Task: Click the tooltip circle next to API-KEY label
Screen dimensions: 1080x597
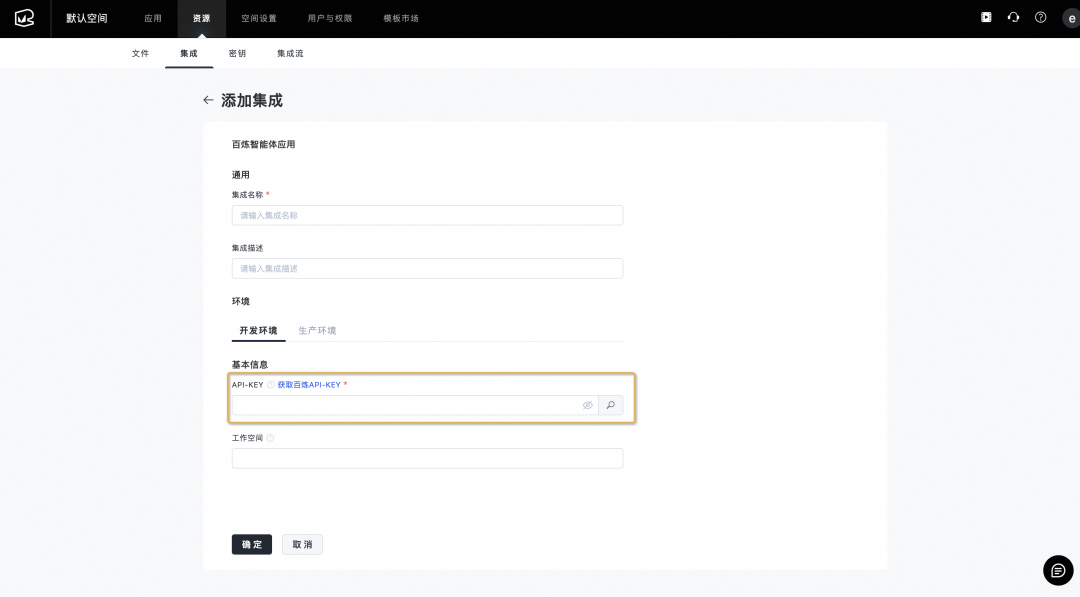Action: [269, 384]
